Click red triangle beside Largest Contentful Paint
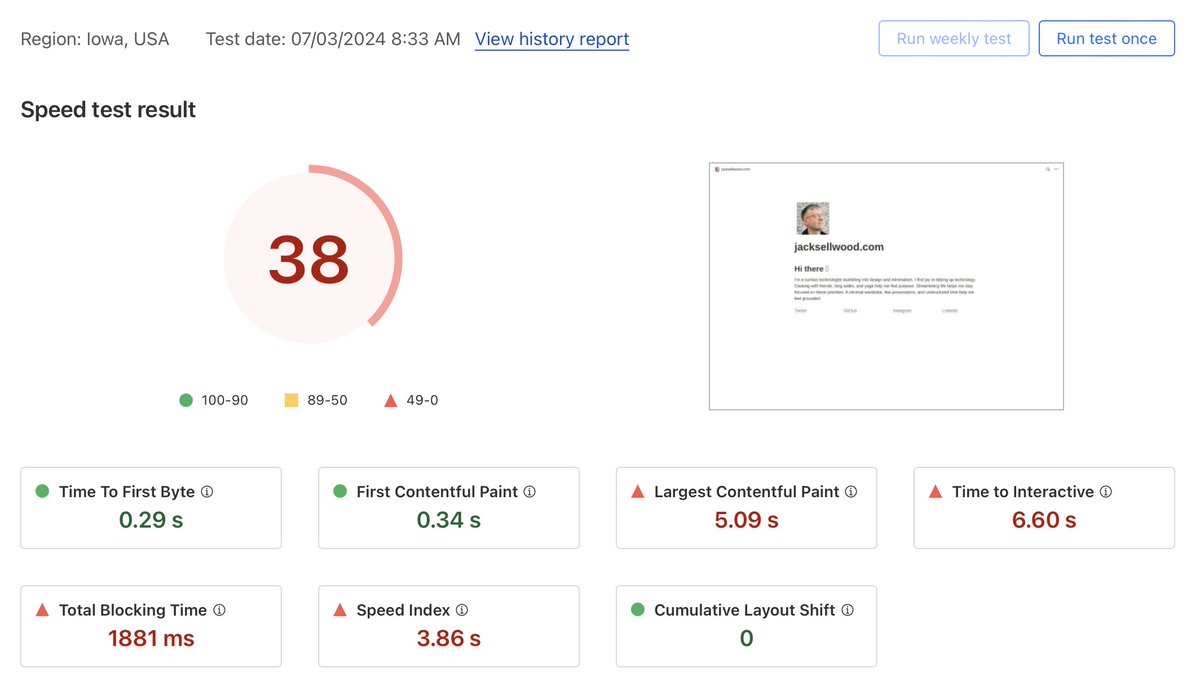 [x=638, y=491]
